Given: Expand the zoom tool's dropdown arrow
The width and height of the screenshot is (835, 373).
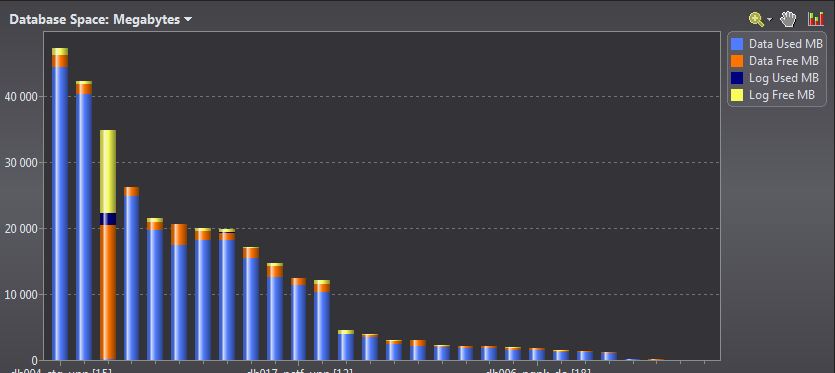Looking at the screenshot, I should pos(769,20).
